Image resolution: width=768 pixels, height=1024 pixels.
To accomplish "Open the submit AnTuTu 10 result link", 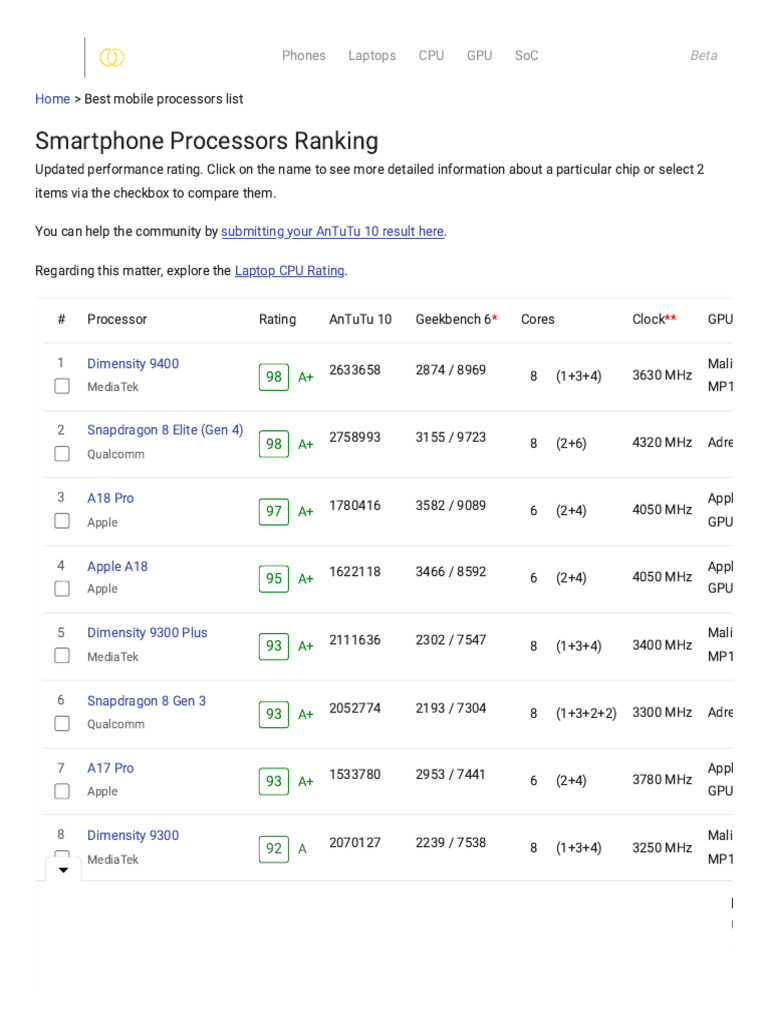I will [333, 232].
